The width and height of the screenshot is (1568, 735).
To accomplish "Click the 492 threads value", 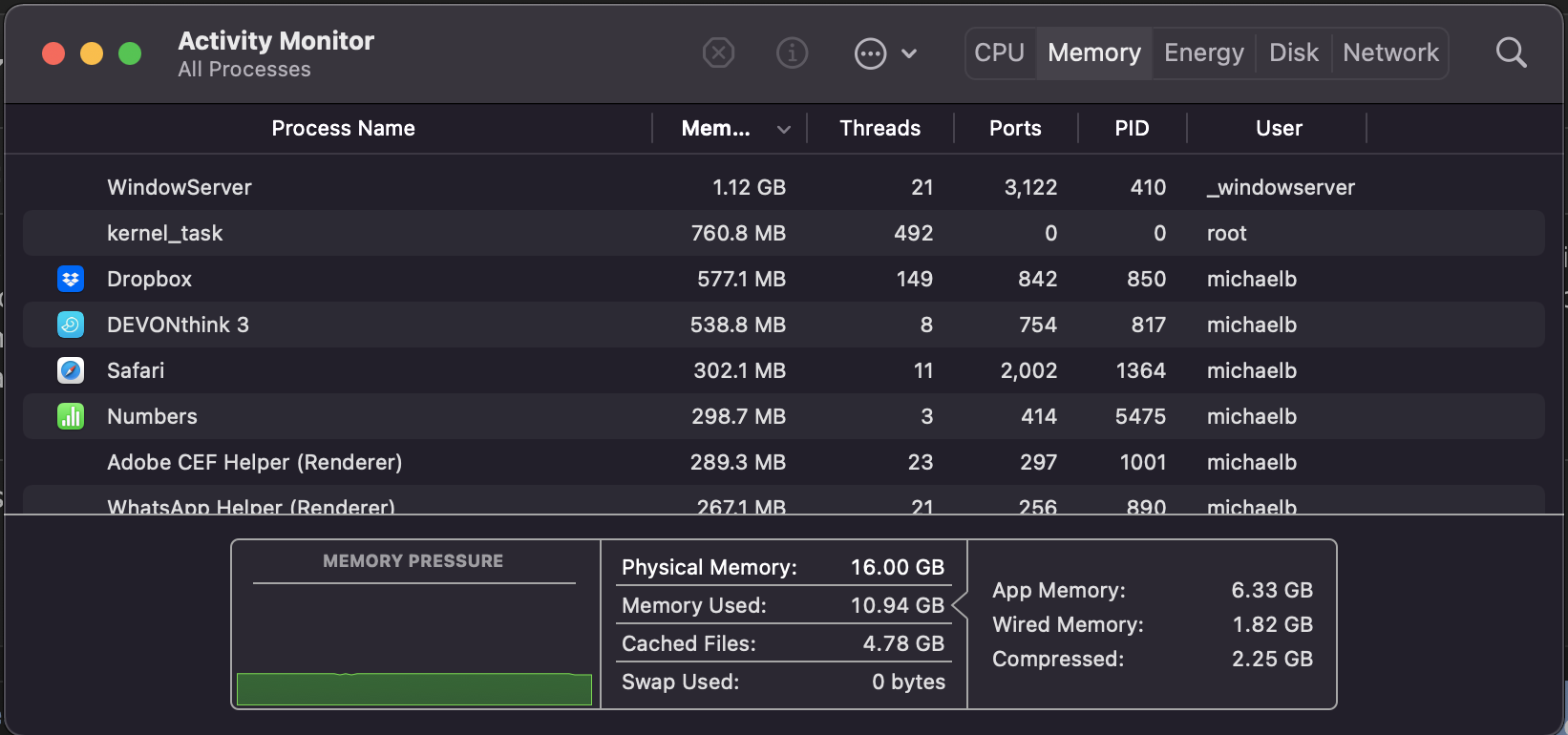I will point(913,233).
